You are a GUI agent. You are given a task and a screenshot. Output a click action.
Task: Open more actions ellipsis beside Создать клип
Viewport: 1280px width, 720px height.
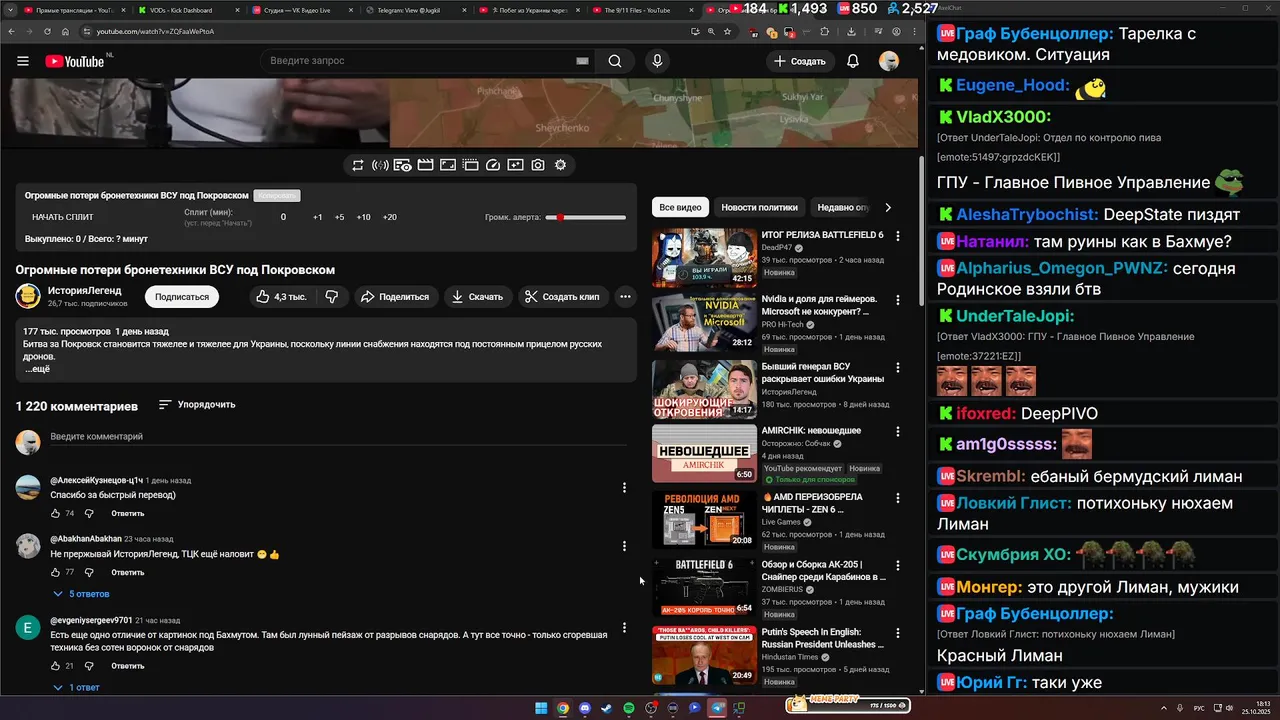pyautogui.click(x=625, y=297)
